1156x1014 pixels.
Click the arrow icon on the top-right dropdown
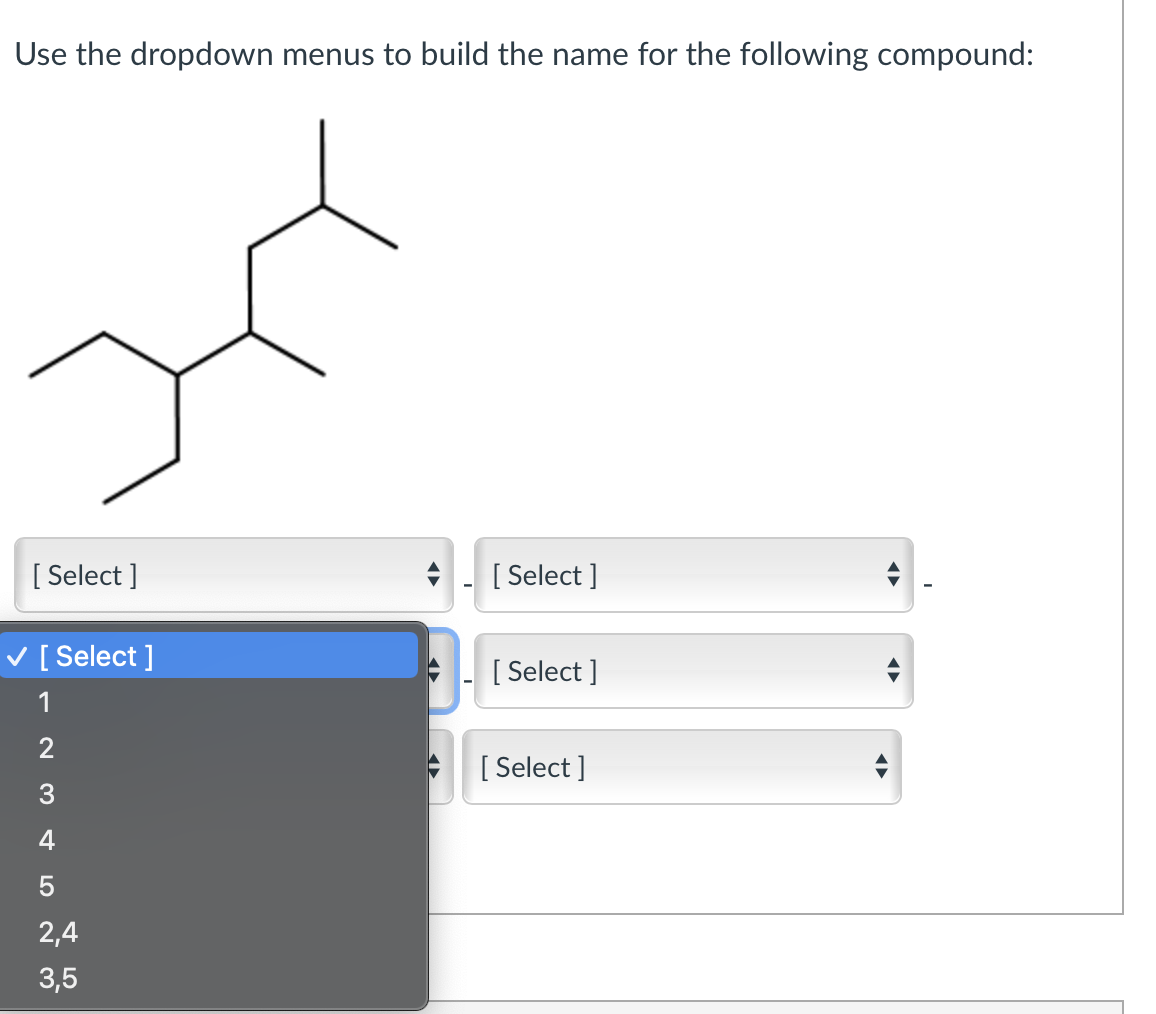pos(892,575)
